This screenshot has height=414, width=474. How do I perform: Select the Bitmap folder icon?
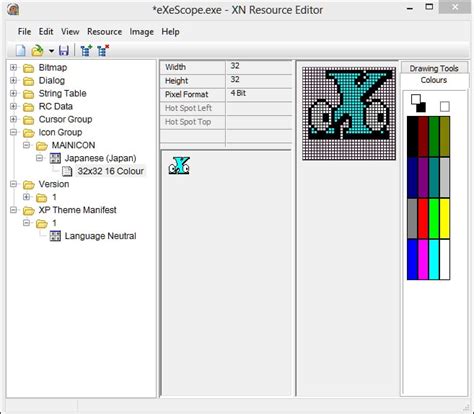pyautogui.click(x=29, y=68)
